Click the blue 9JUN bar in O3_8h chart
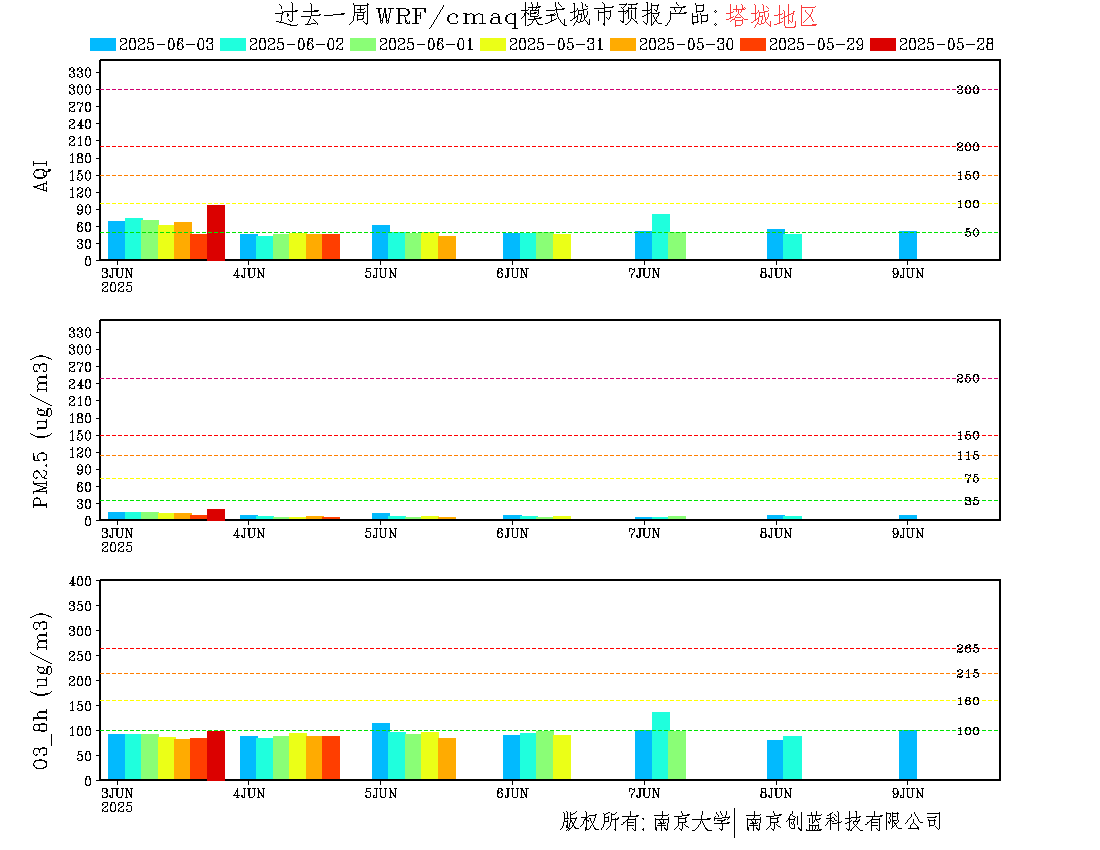This screenshot has width=1100, height=850. [908, 755]
